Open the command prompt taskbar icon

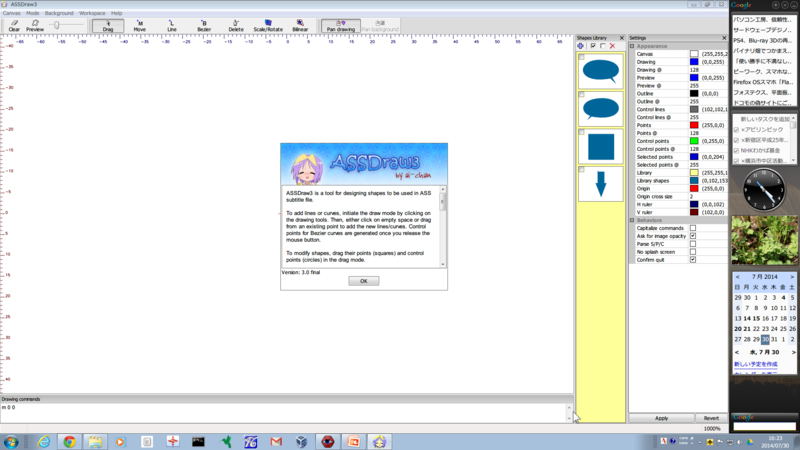[x=198, y=442]
